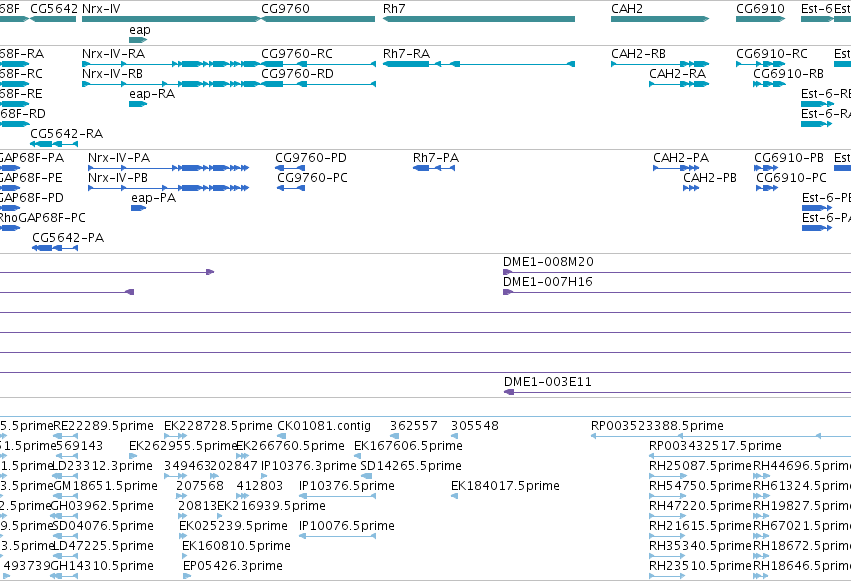Select the CAH2-PA protein label
851x581 pixels.
pyautogui.click(x=681, y=158)
